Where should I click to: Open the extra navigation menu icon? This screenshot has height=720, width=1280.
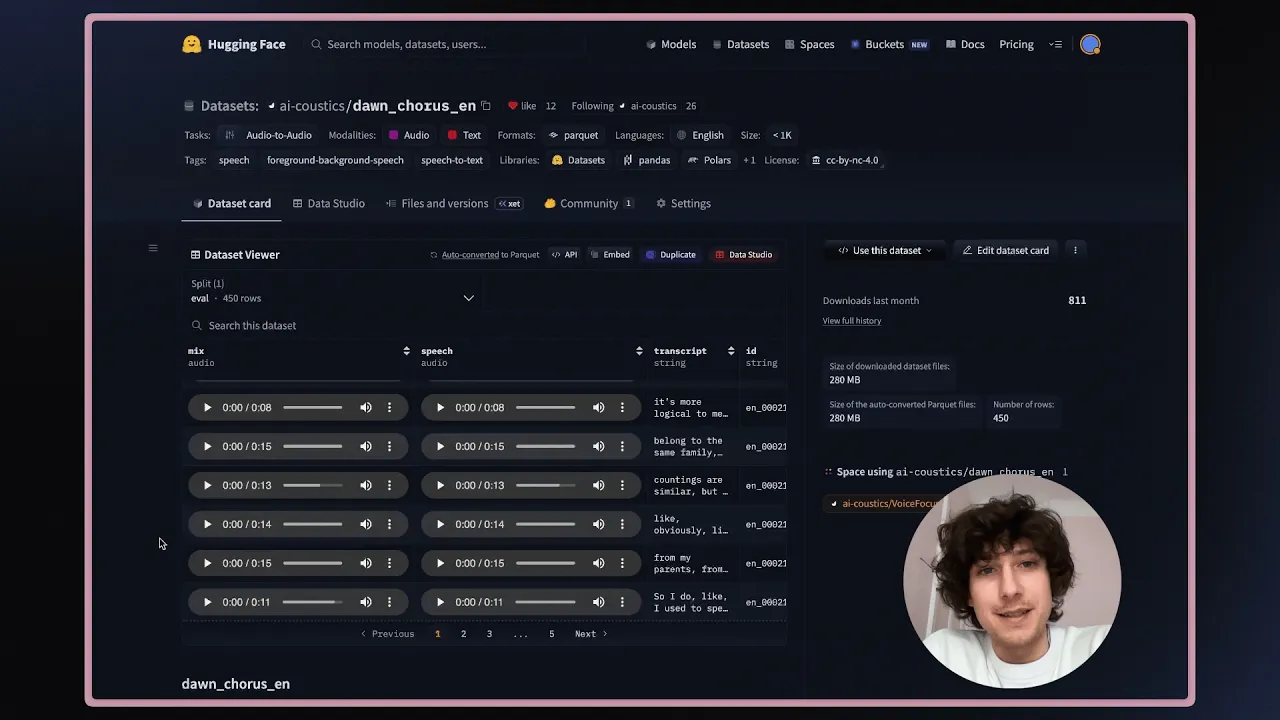click(x=1055, y=44)
